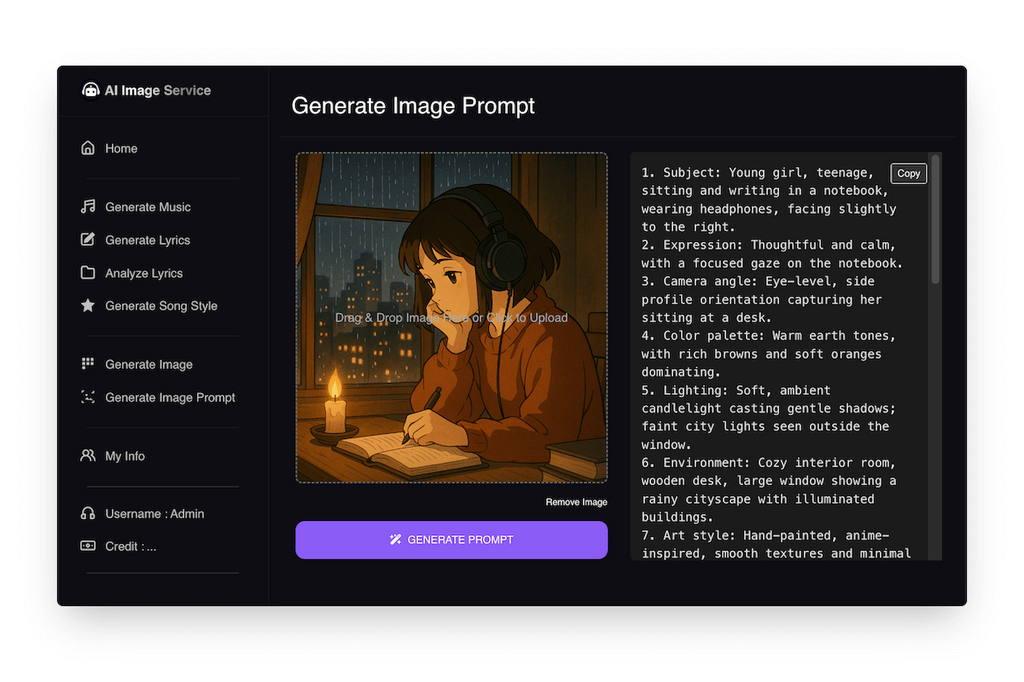Click the uploaded anime girl image dropzone

point(451,317)
